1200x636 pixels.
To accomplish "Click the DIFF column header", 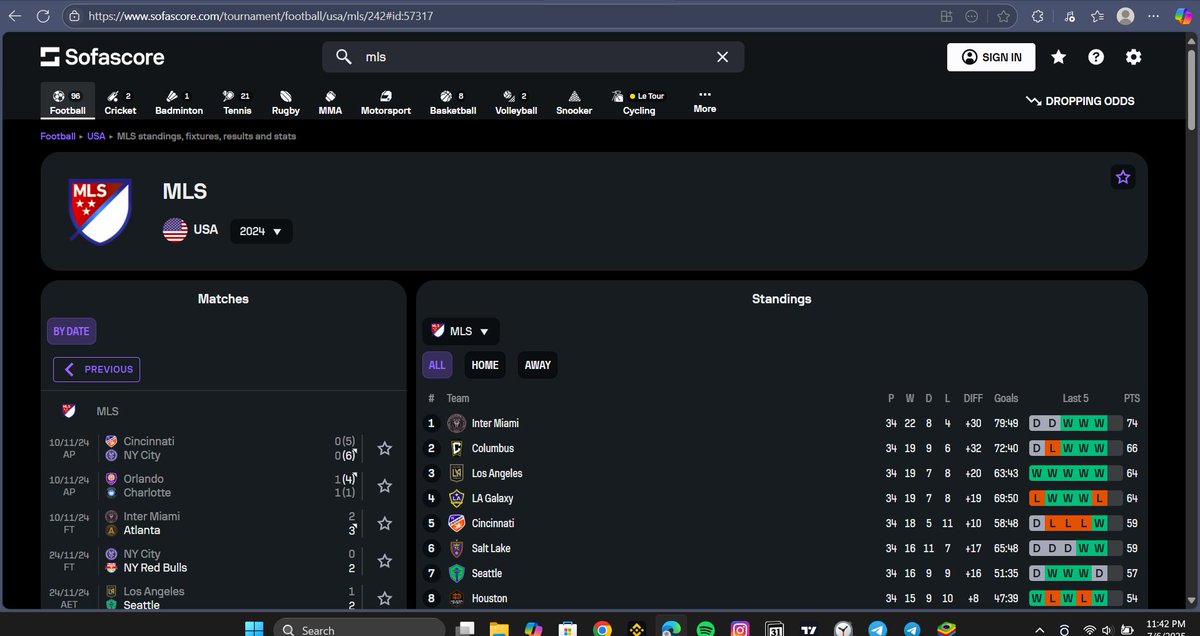I will pos(973,398).
